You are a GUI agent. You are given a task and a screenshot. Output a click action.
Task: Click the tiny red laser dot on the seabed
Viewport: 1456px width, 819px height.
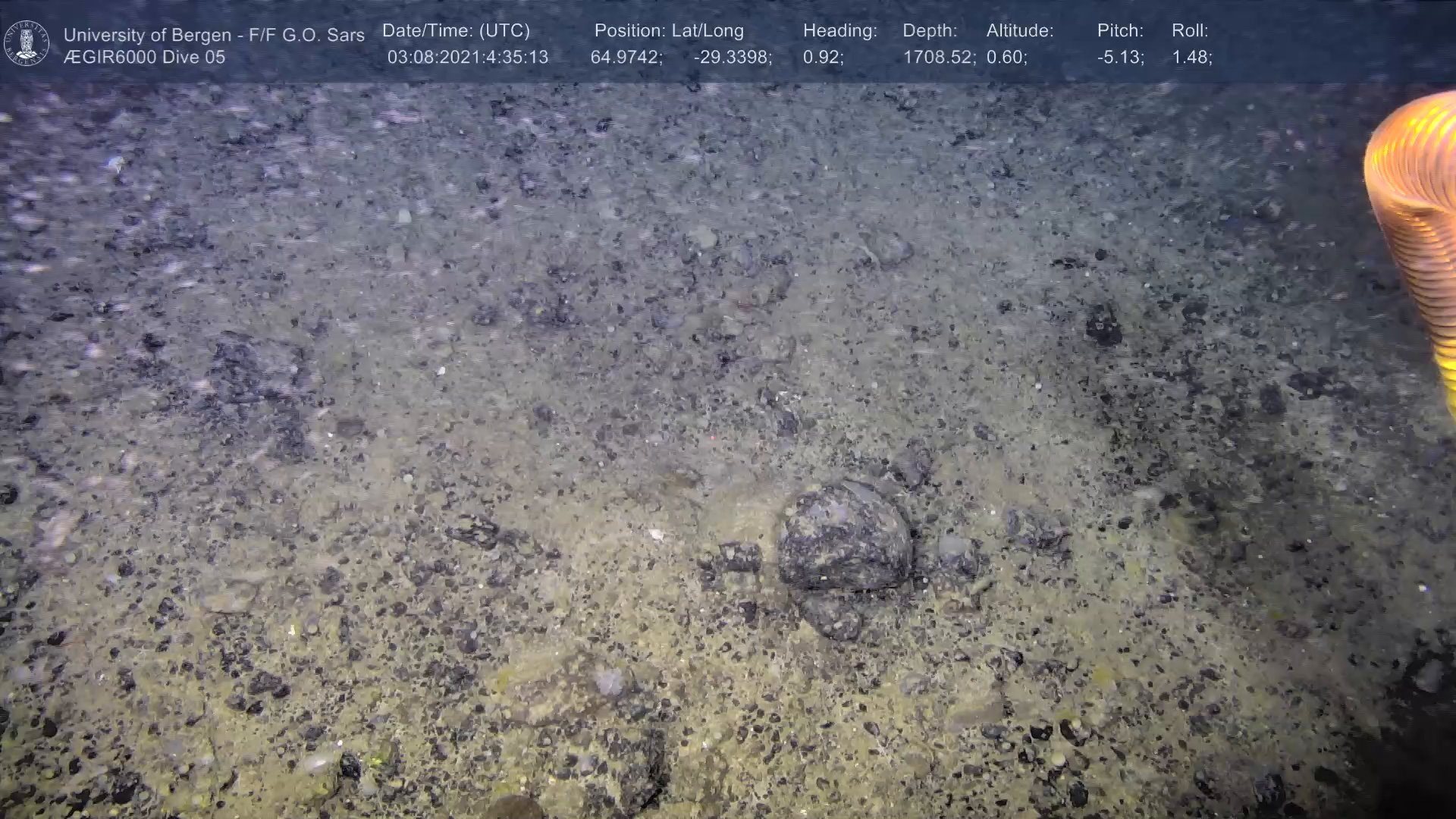711,438
